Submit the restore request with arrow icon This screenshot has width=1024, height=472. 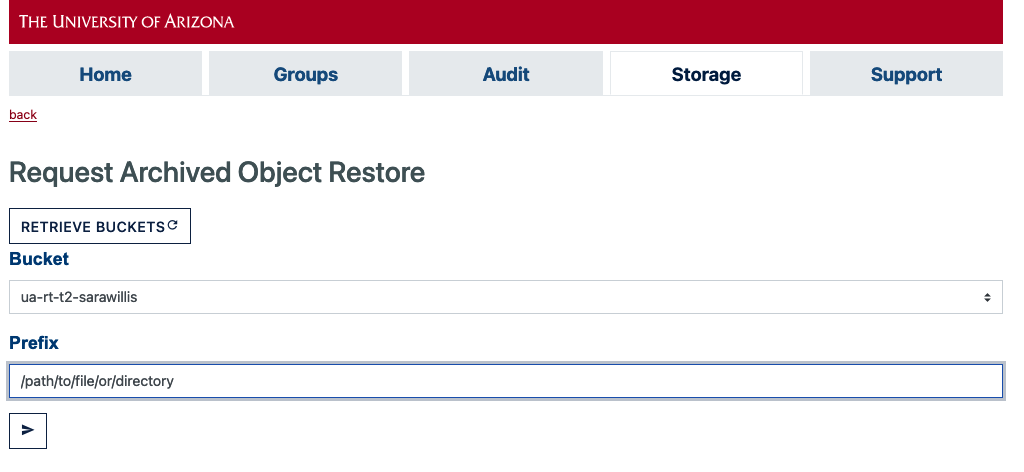[x=28, y=430]
